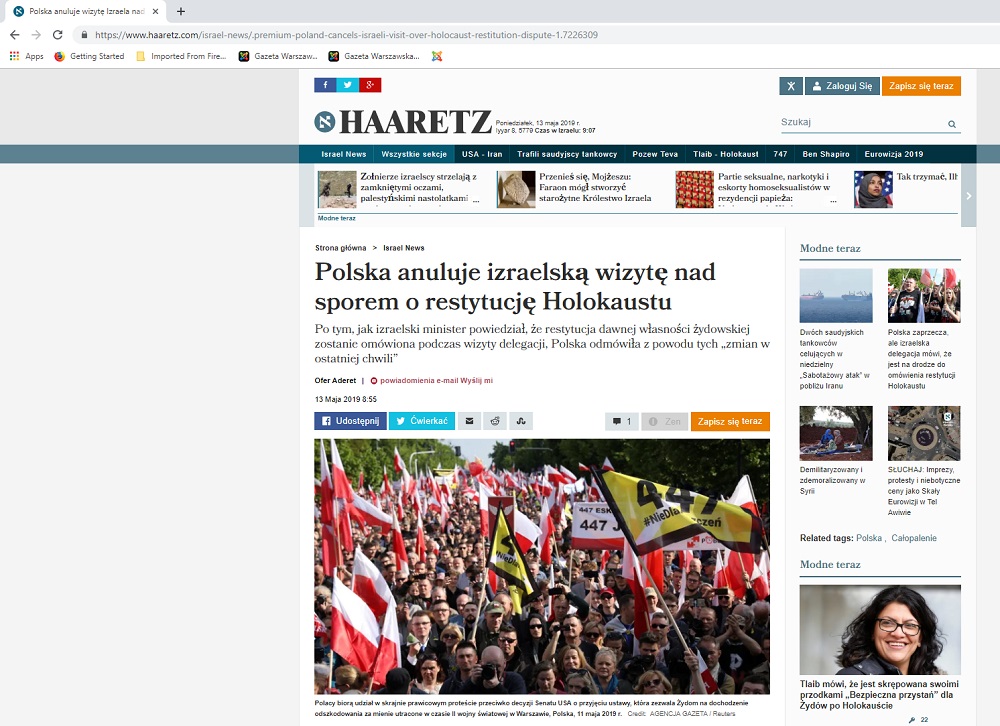Reload the page with the browser refresh icon
1000x726 pixels.
click(57, 34)
